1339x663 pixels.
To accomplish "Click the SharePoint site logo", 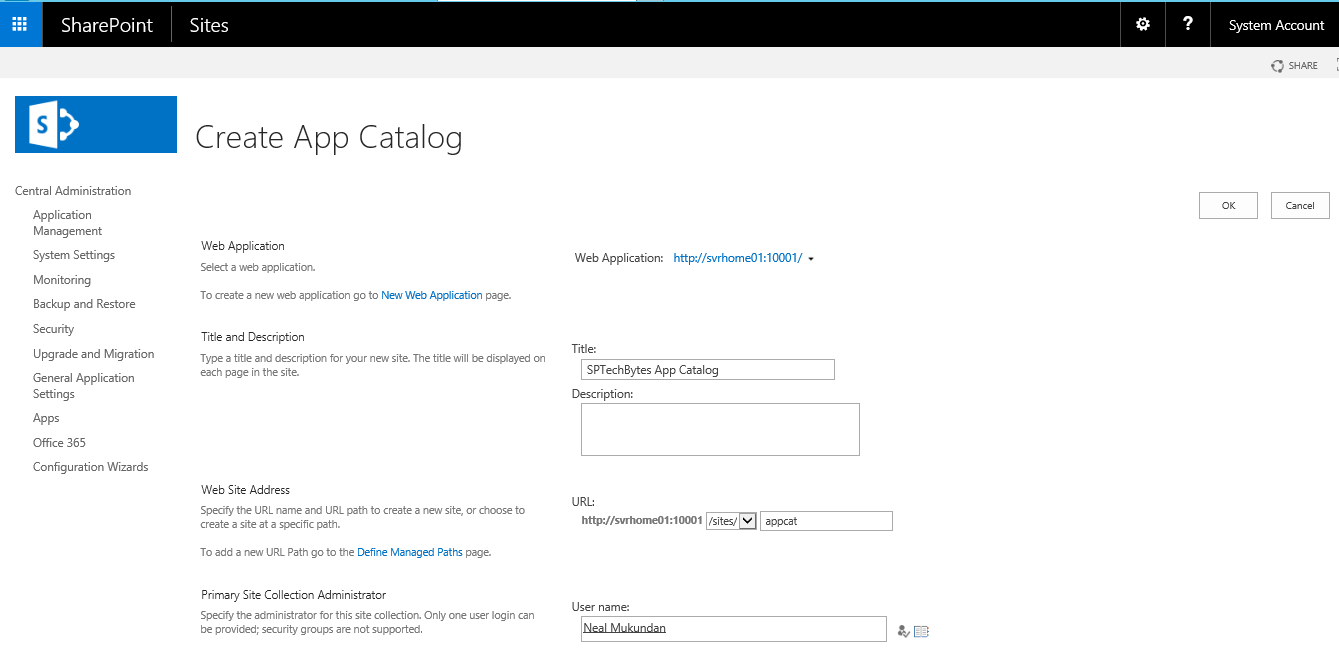I will tap(96, 124).
